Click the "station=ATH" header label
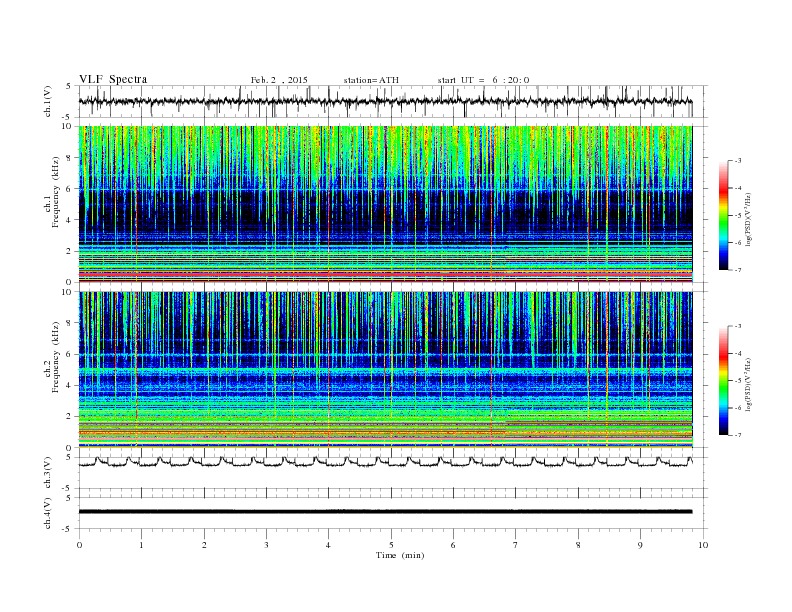 [x=371, y=80]
